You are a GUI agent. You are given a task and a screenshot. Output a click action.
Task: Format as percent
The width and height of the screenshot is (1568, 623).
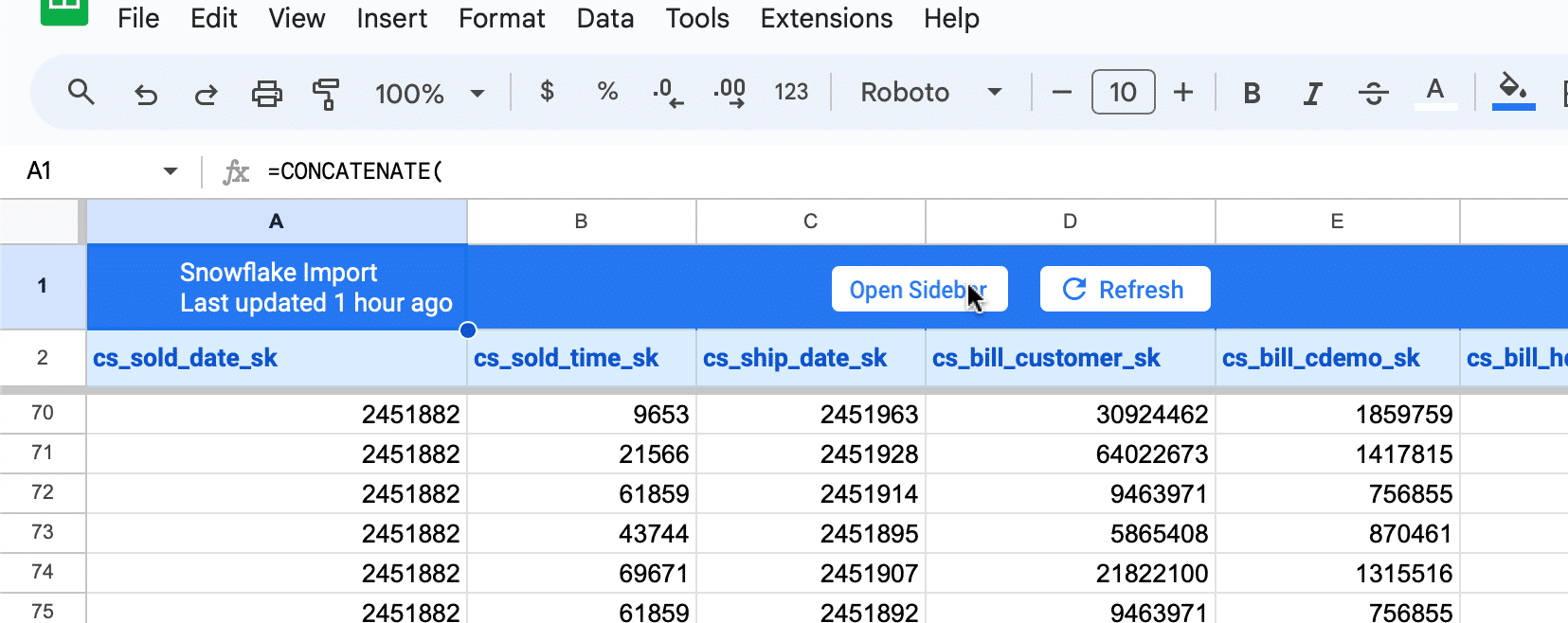[x=607, y=92]
